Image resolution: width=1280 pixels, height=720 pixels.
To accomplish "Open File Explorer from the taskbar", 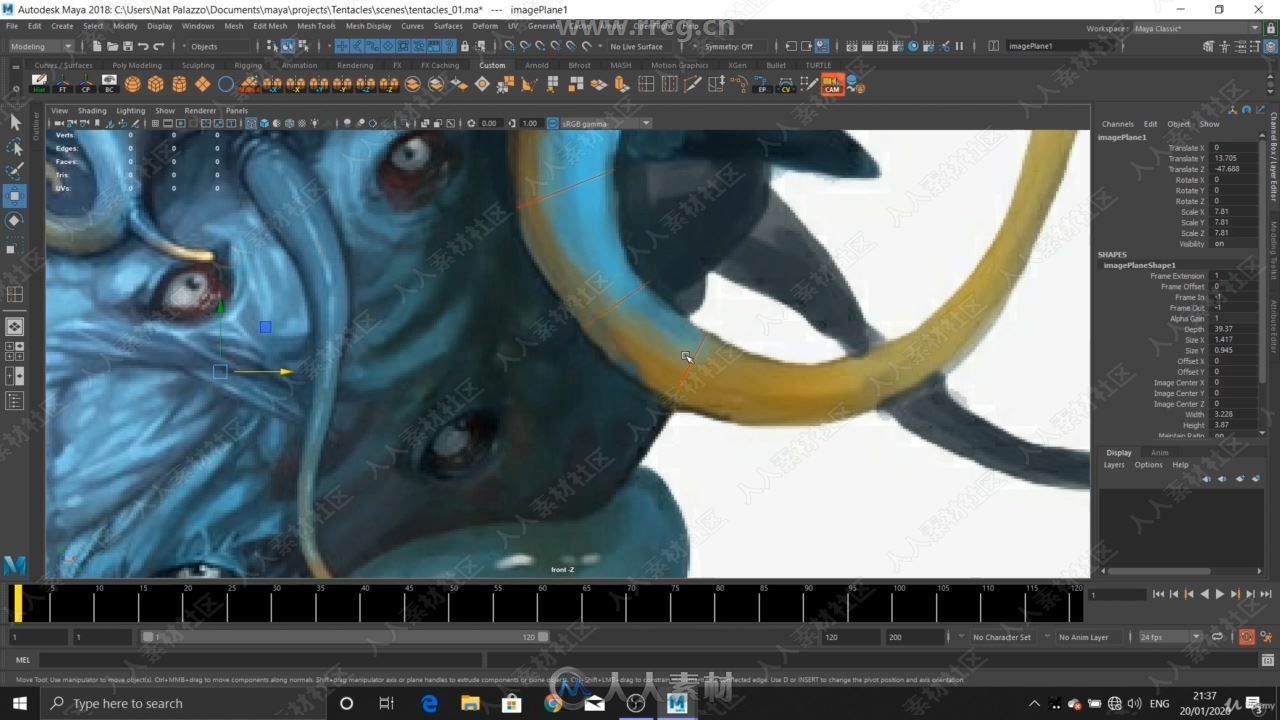I will pos(470,703).
